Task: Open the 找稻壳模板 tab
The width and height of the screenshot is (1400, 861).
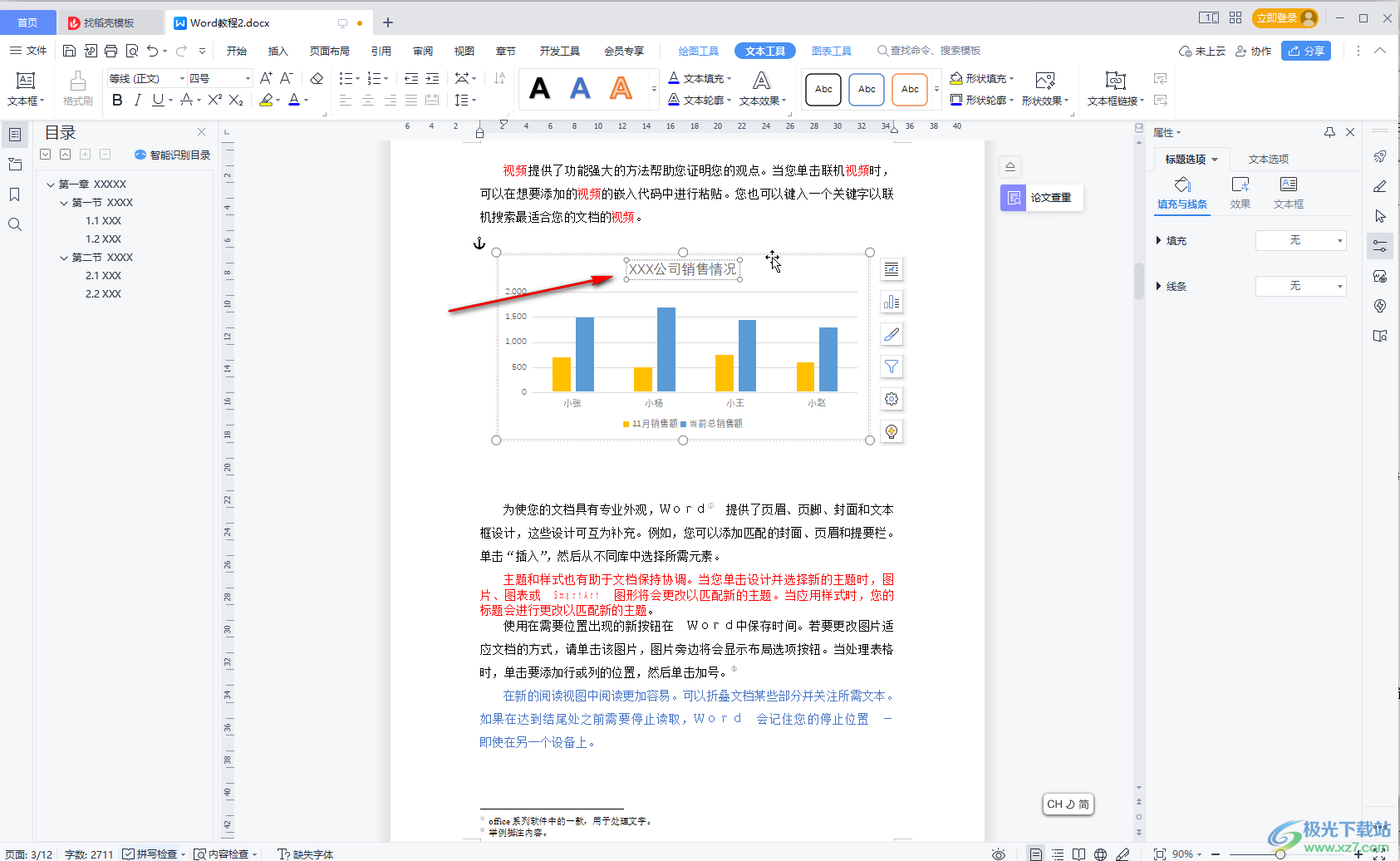Action: point(111,22)
